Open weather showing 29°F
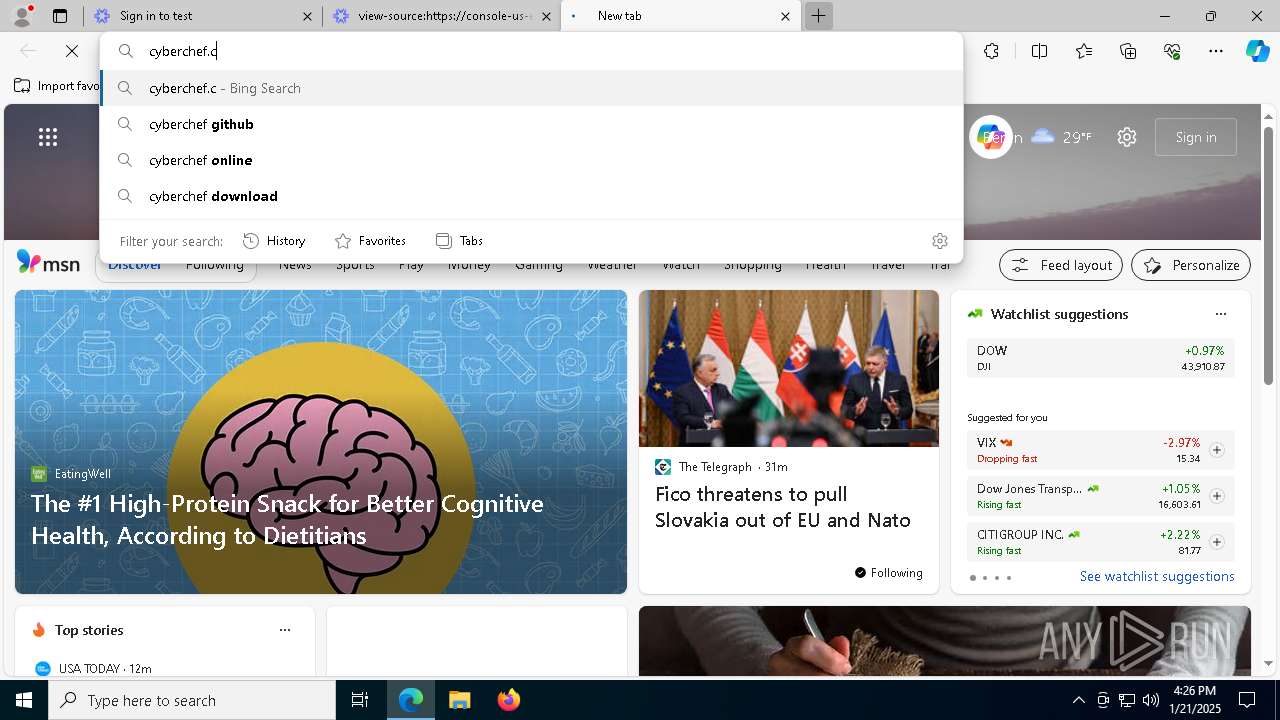The image size is (1280, 720). pyautogui.click(x=1062, y=137)
